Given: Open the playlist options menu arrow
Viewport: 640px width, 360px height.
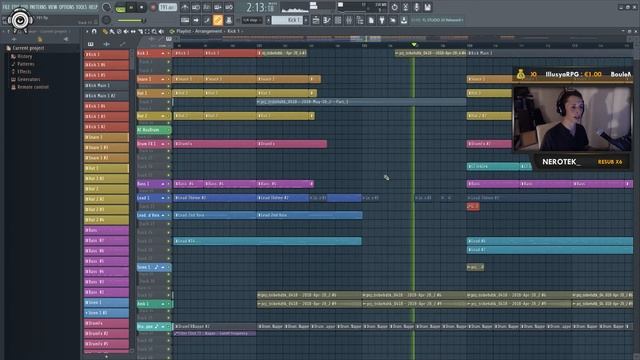Looking at the screenshot, I should pyautogui.click(x=87, y=31).
